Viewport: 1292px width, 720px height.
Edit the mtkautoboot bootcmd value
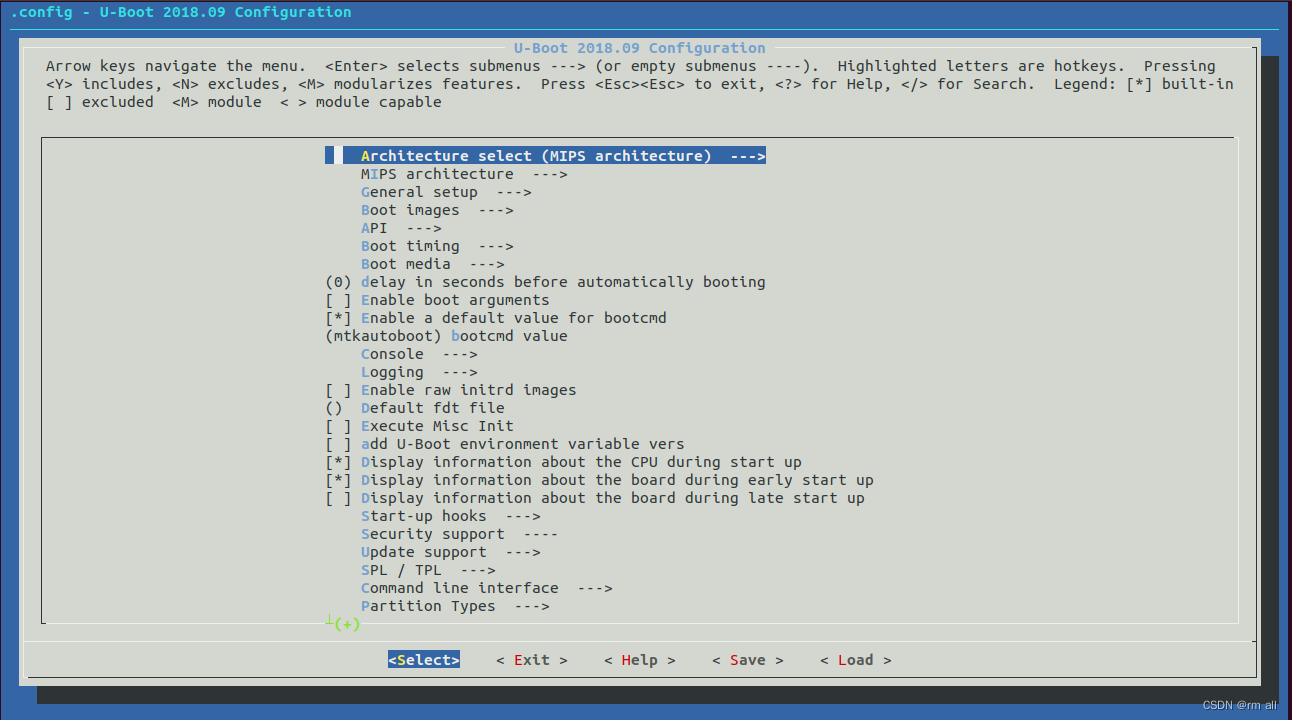(x=446, y=336)
